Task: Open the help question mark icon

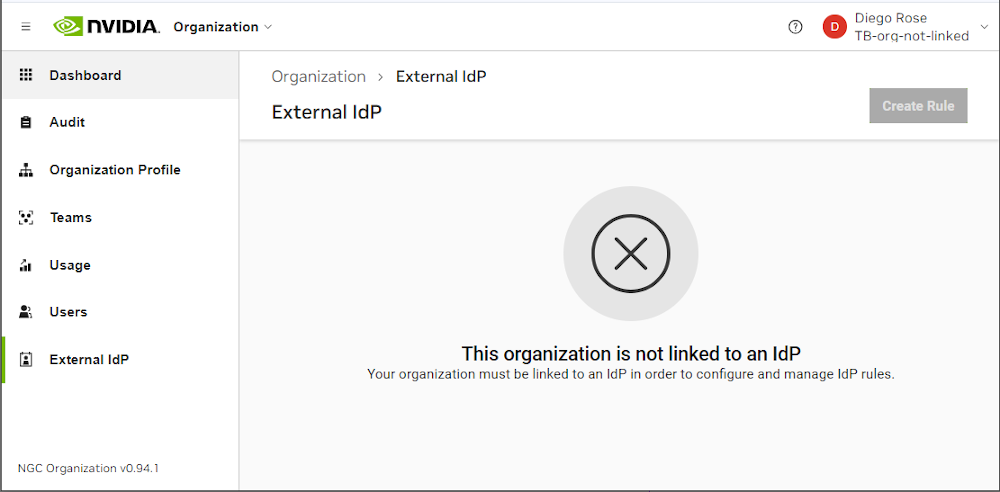Action: point(795,27)
